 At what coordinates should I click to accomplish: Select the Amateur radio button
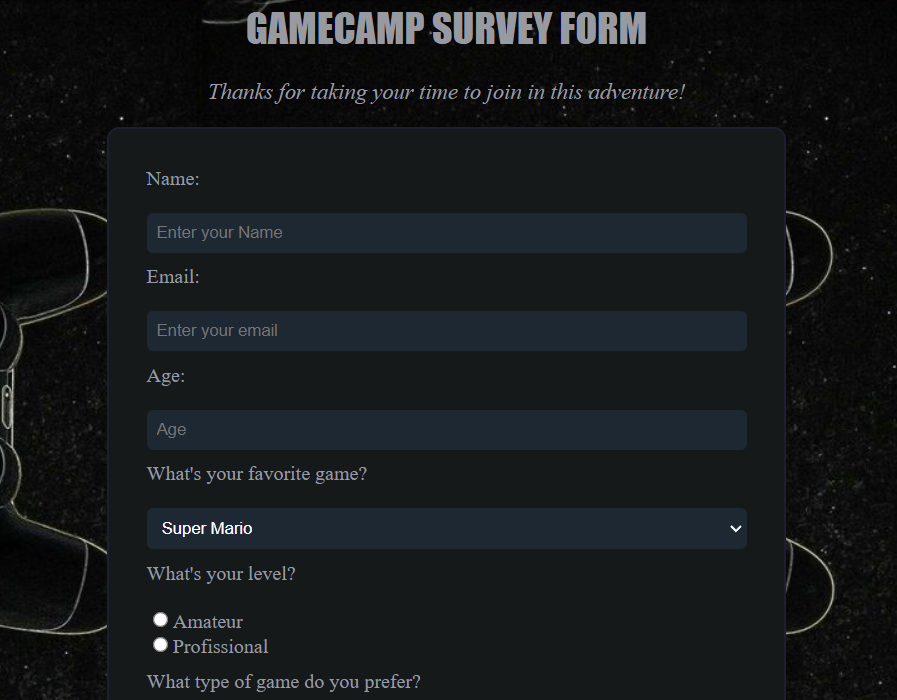(x=160, y=619)
